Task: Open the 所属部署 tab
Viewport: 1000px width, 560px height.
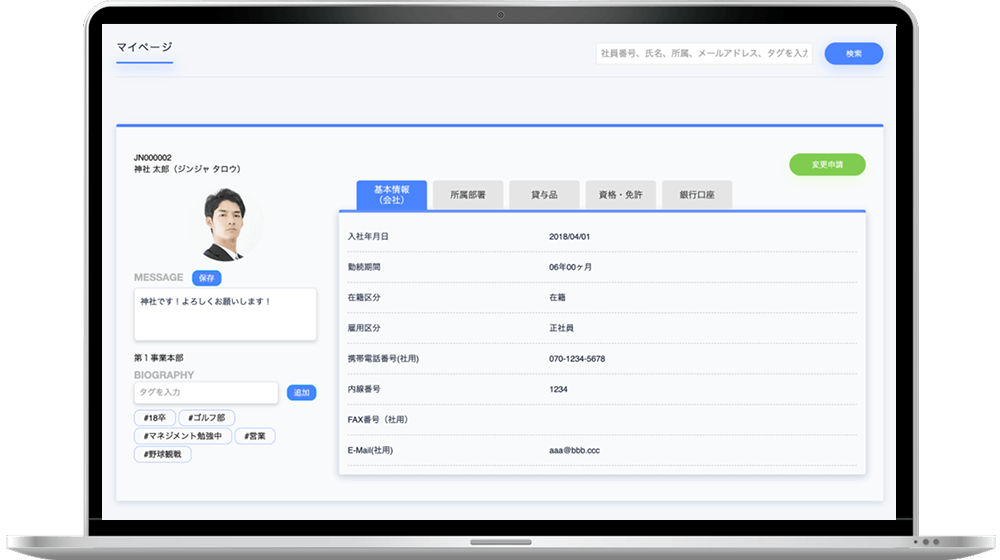Action: (467, 195)
